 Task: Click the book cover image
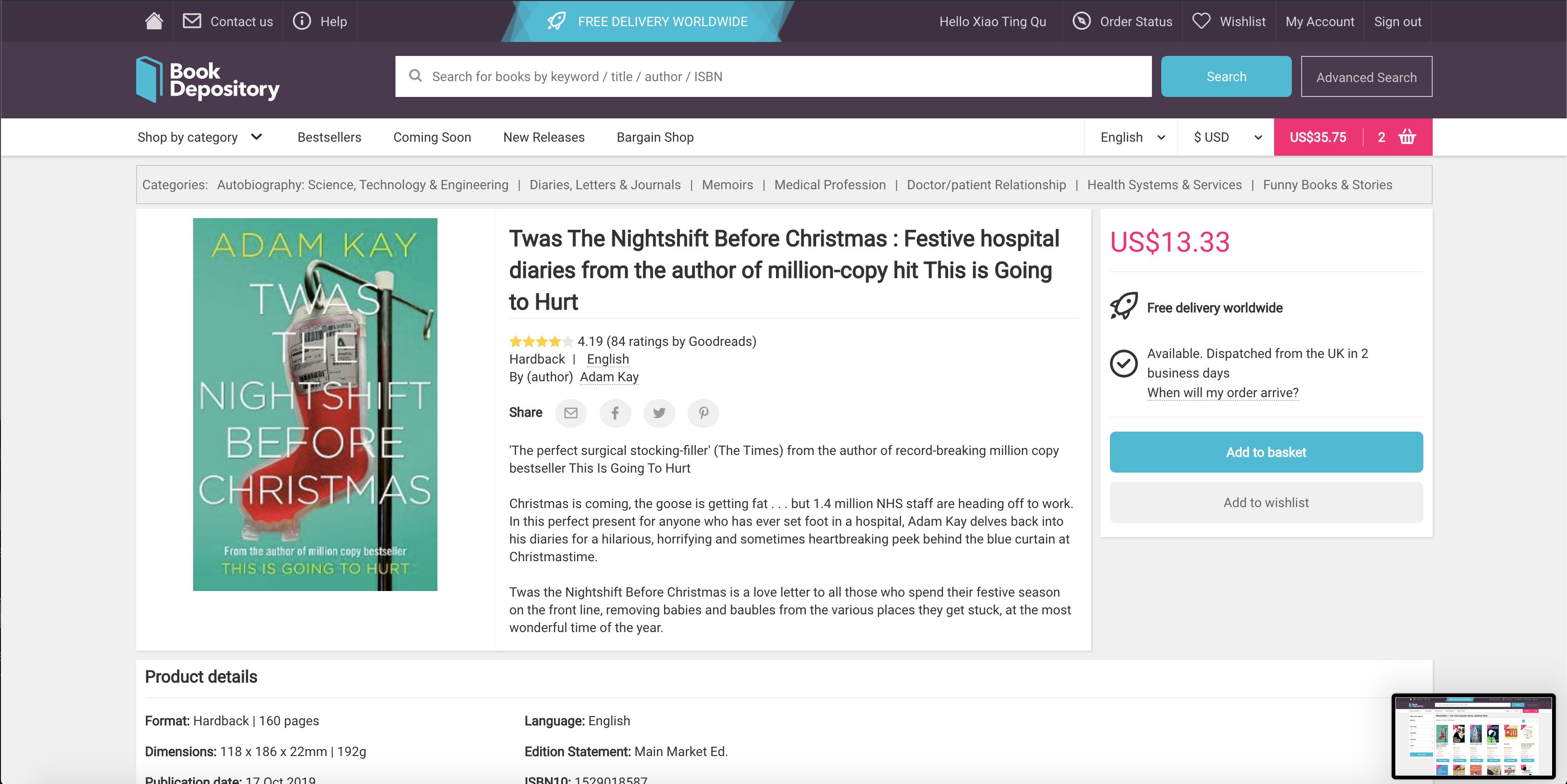(315, 404)
